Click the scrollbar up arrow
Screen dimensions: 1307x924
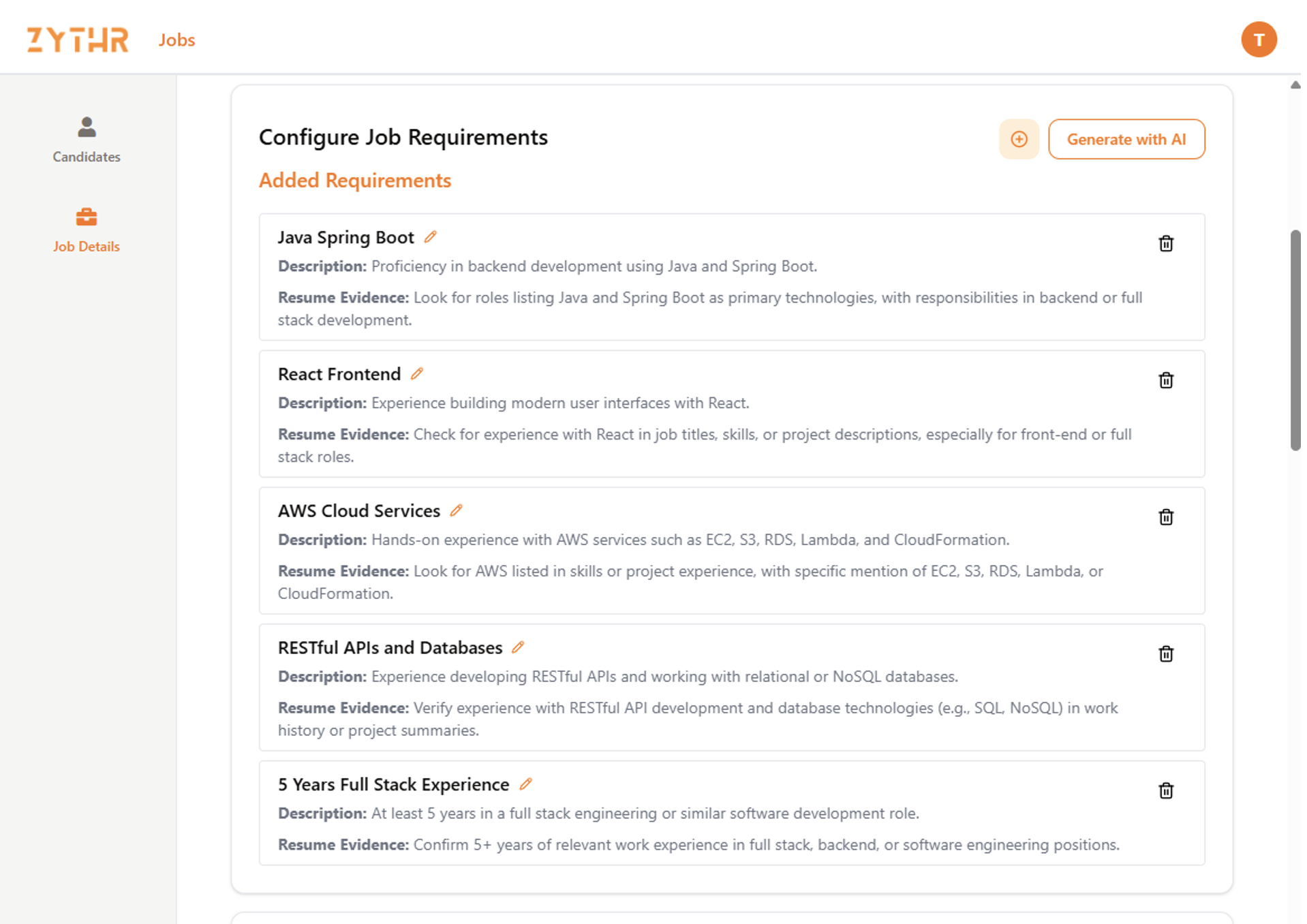tap(1295, 85)
